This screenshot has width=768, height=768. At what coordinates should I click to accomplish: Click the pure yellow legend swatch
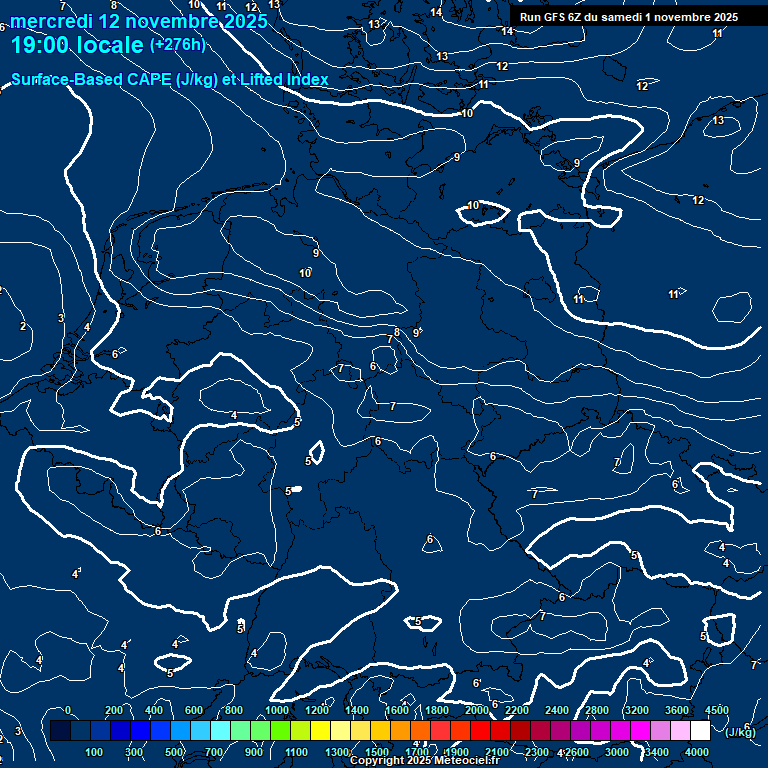click(320, 730)
